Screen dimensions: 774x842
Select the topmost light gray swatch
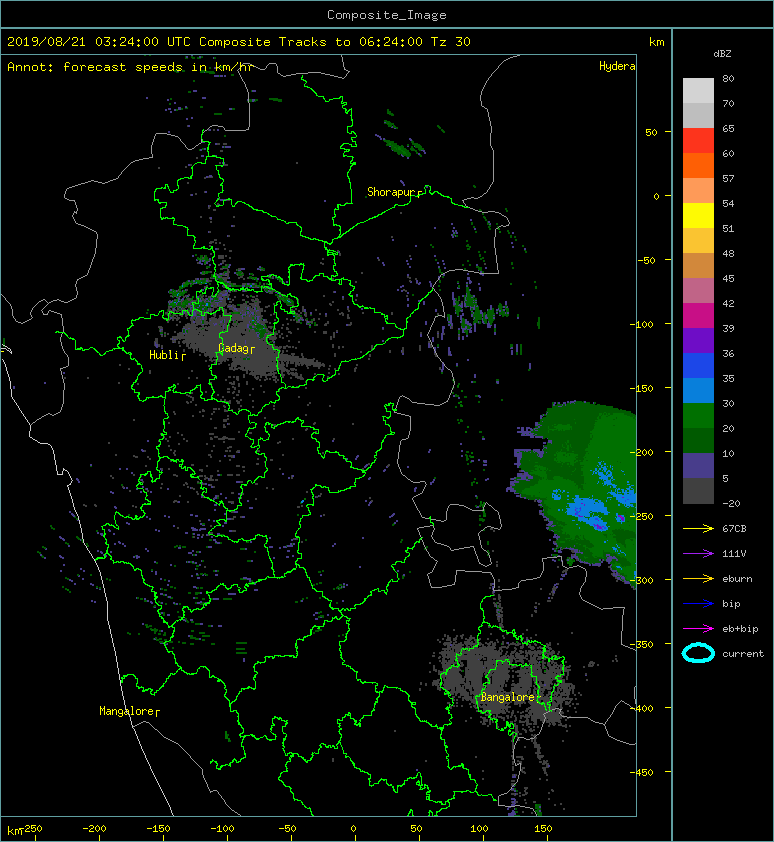[x=698, y=91]
